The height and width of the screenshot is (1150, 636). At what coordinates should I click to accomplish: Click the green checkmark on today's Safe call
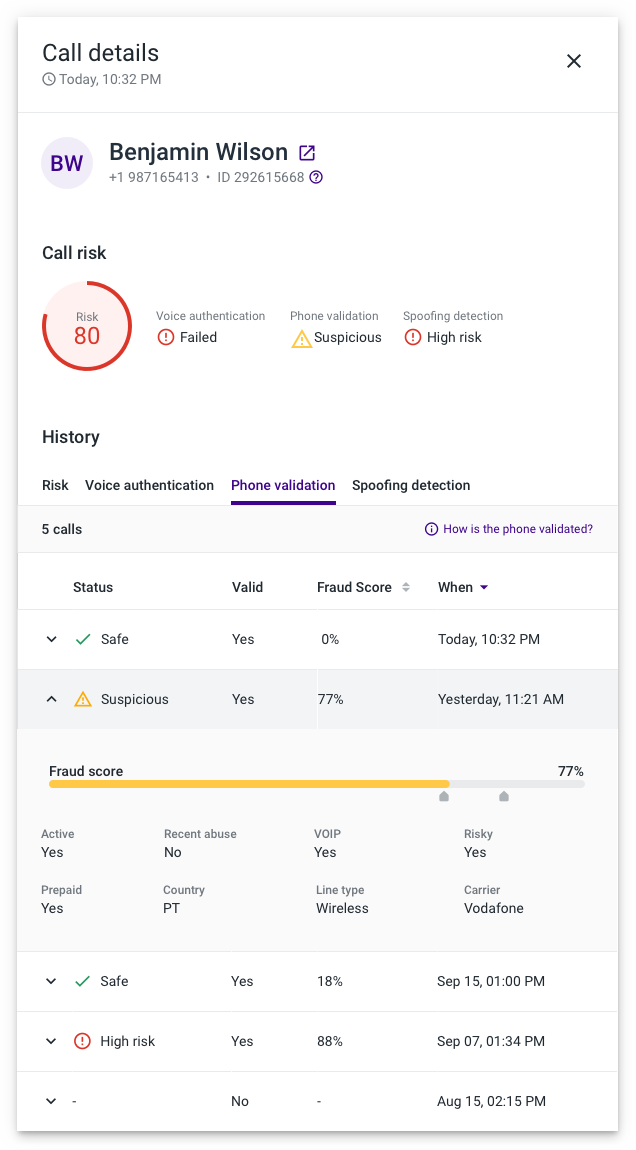[x=83, y=638]
